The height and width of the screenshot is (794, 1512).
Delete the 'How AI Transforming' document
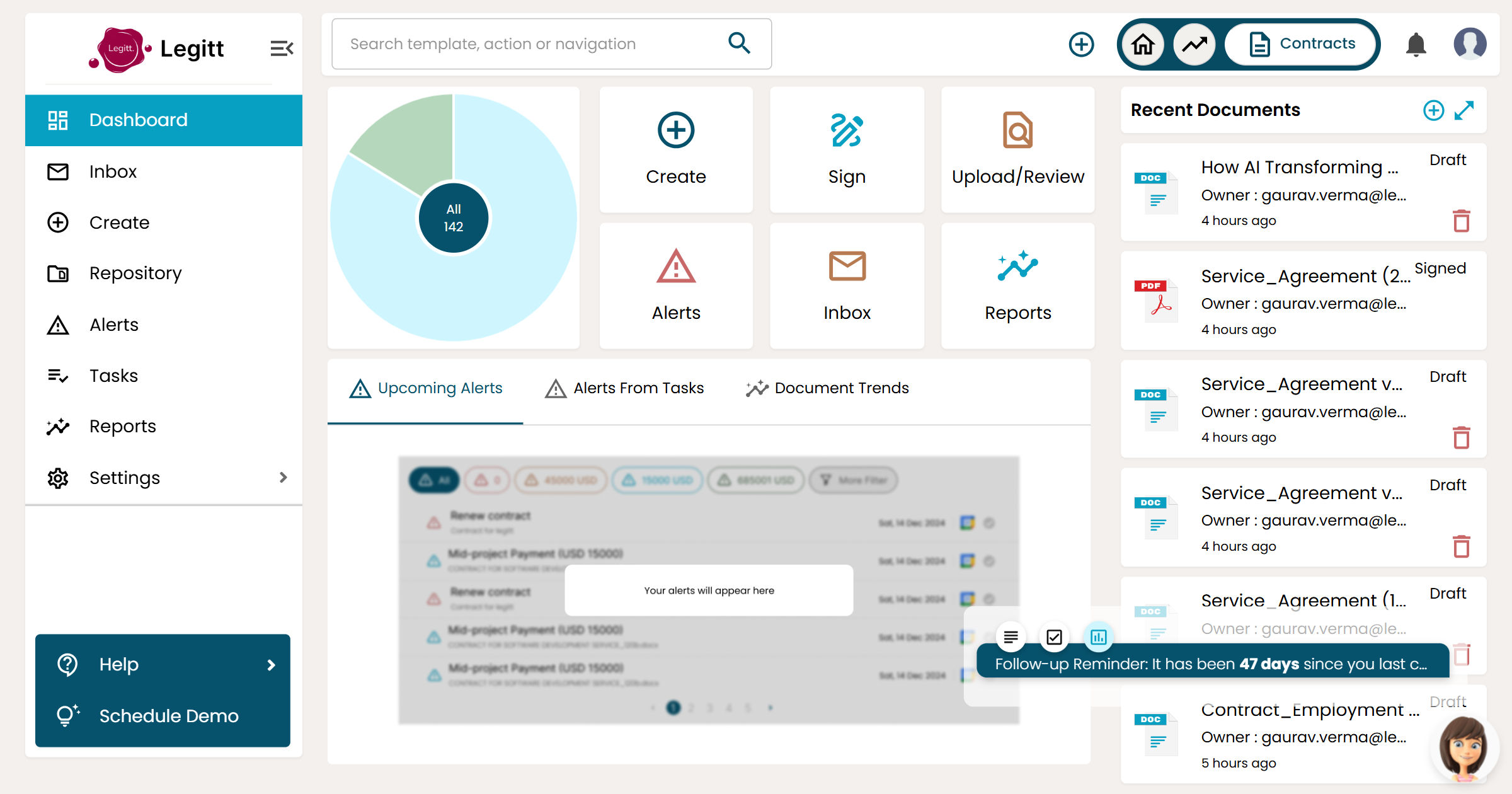tap(1461, 221)
